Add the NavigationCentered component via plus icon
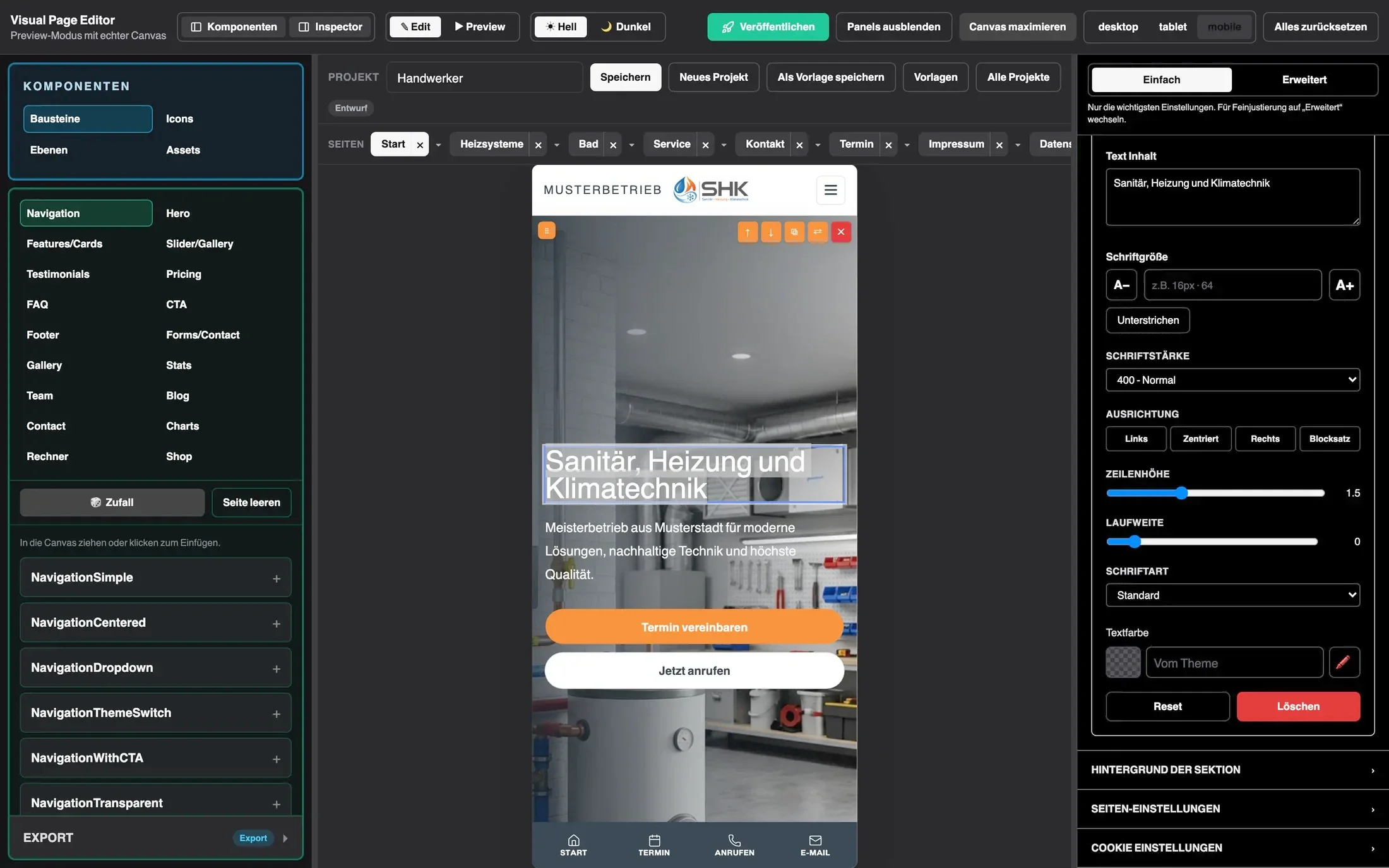Viewport: 1389px width, 868px height. click(x=277, y=624)
